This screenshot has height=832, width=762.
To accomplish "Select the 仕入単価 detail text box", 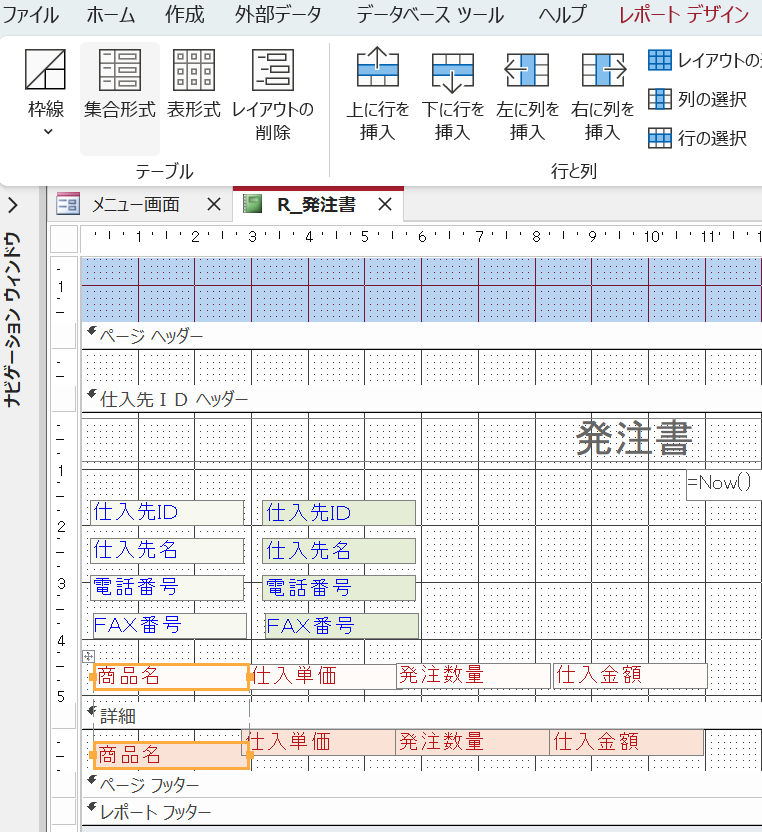I will coord(318,742).
